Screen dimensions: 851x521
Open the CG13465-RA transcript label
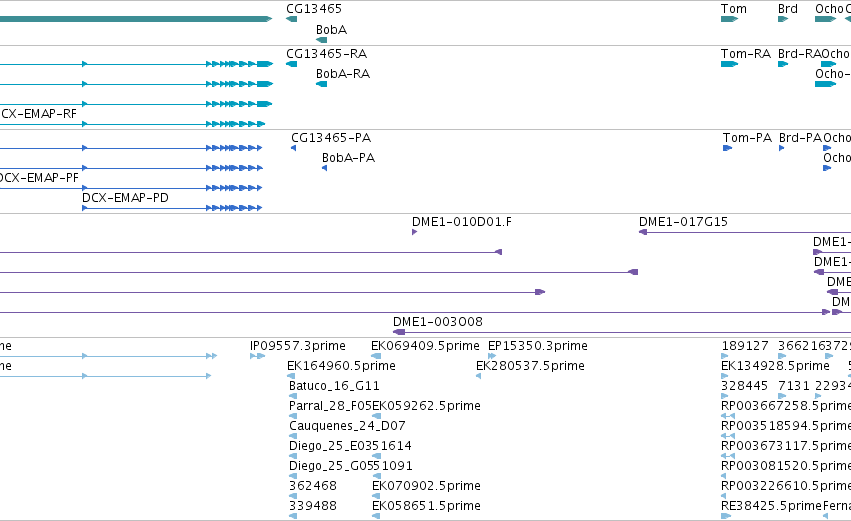[x=326, y=54]
